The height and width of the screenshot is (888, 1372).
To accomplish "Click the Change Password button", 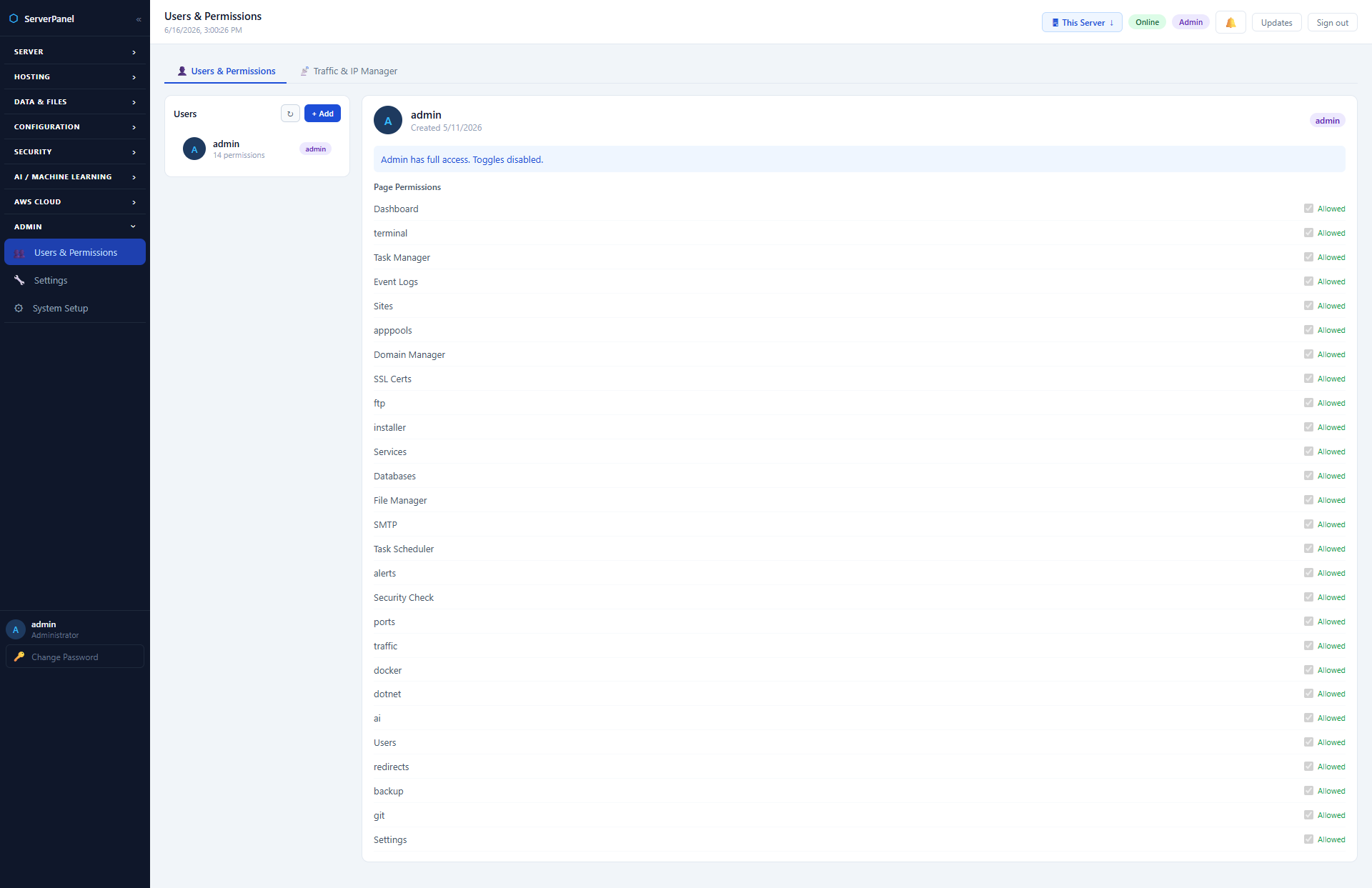I will click(x=75, y=657).
